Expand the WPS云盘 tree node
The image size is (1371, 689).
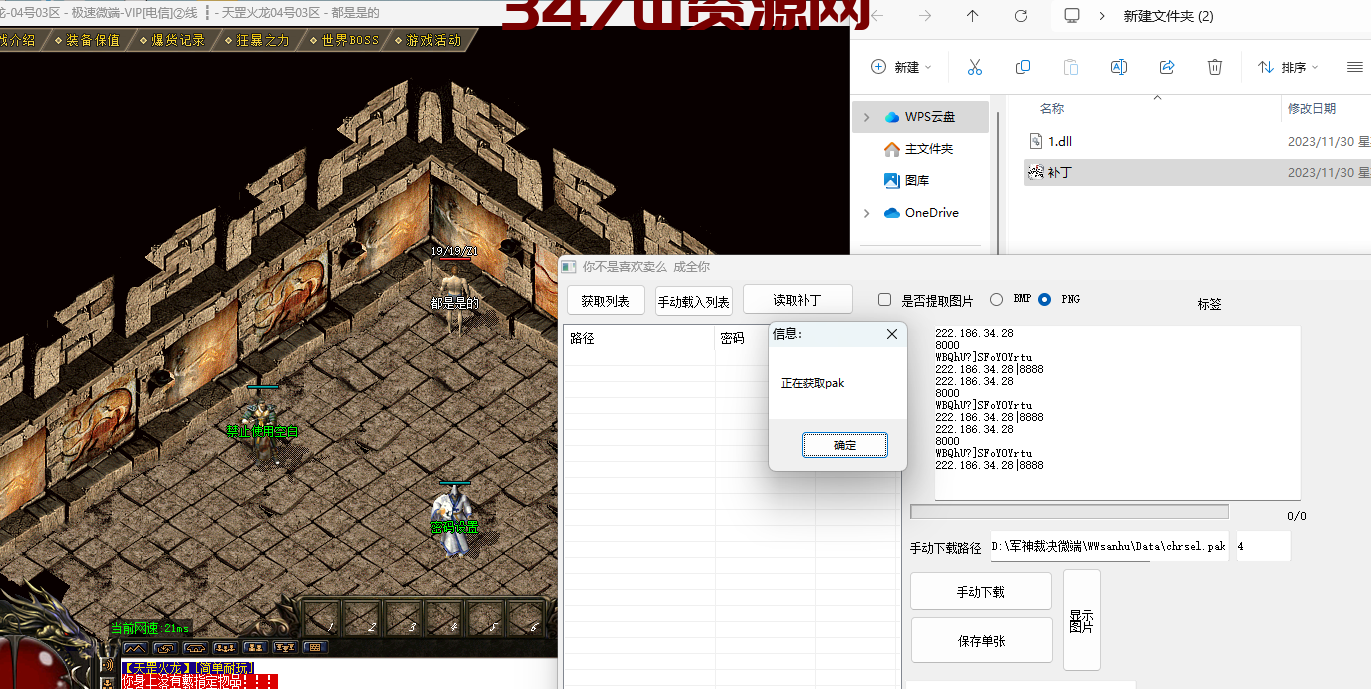click(x=866, y=117)
